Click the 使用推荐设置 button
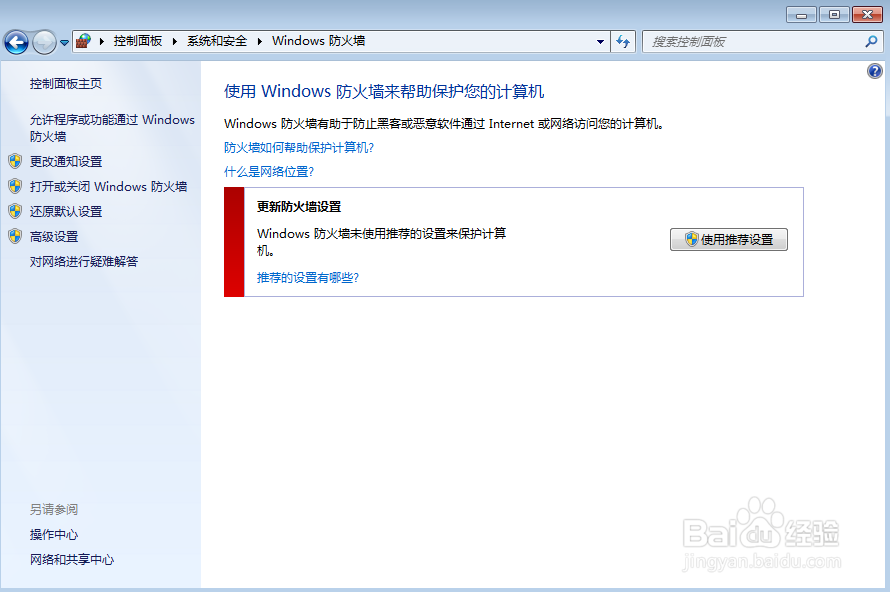Image resolution: width=890 pixels, height=592 pixels. coord(729,240)
